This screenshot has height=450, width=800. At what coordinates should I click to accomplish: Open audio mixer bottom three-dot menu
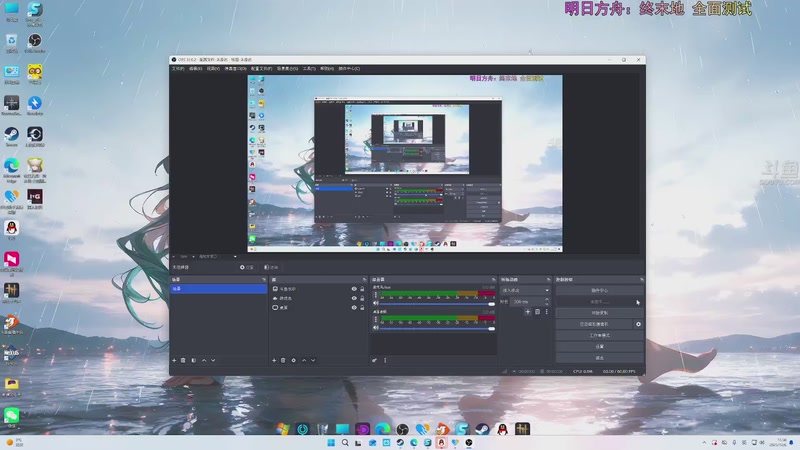coord(385,360)
